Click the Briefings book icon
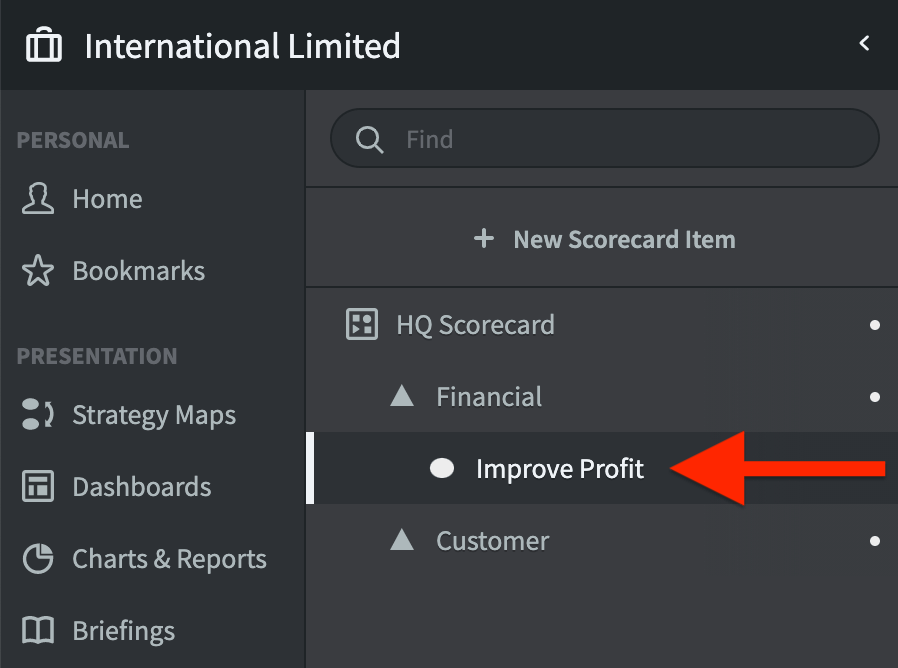The image size is (898, 668). tap(38, 631)
